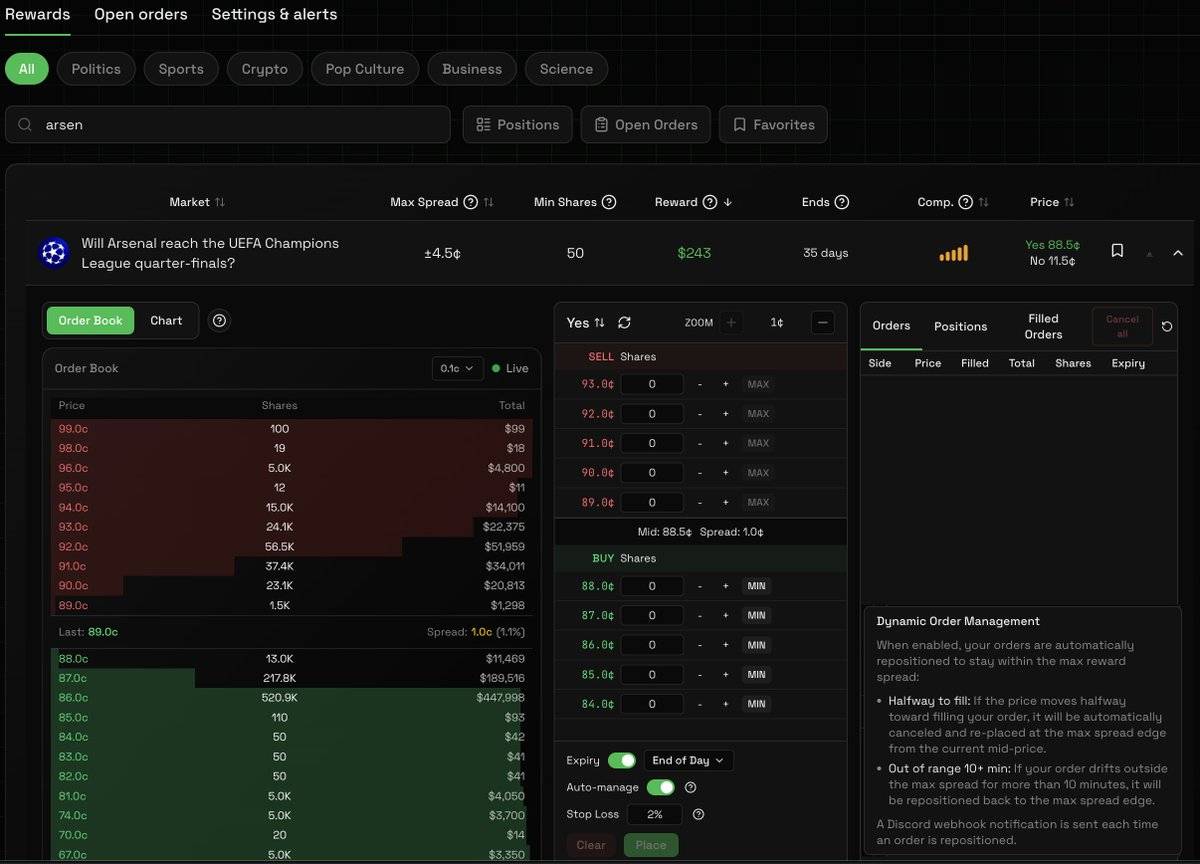This screenshot has width=1200, height=864.
Task: Increase shares at 93.0¢ sell level
Action: point(726,384)
